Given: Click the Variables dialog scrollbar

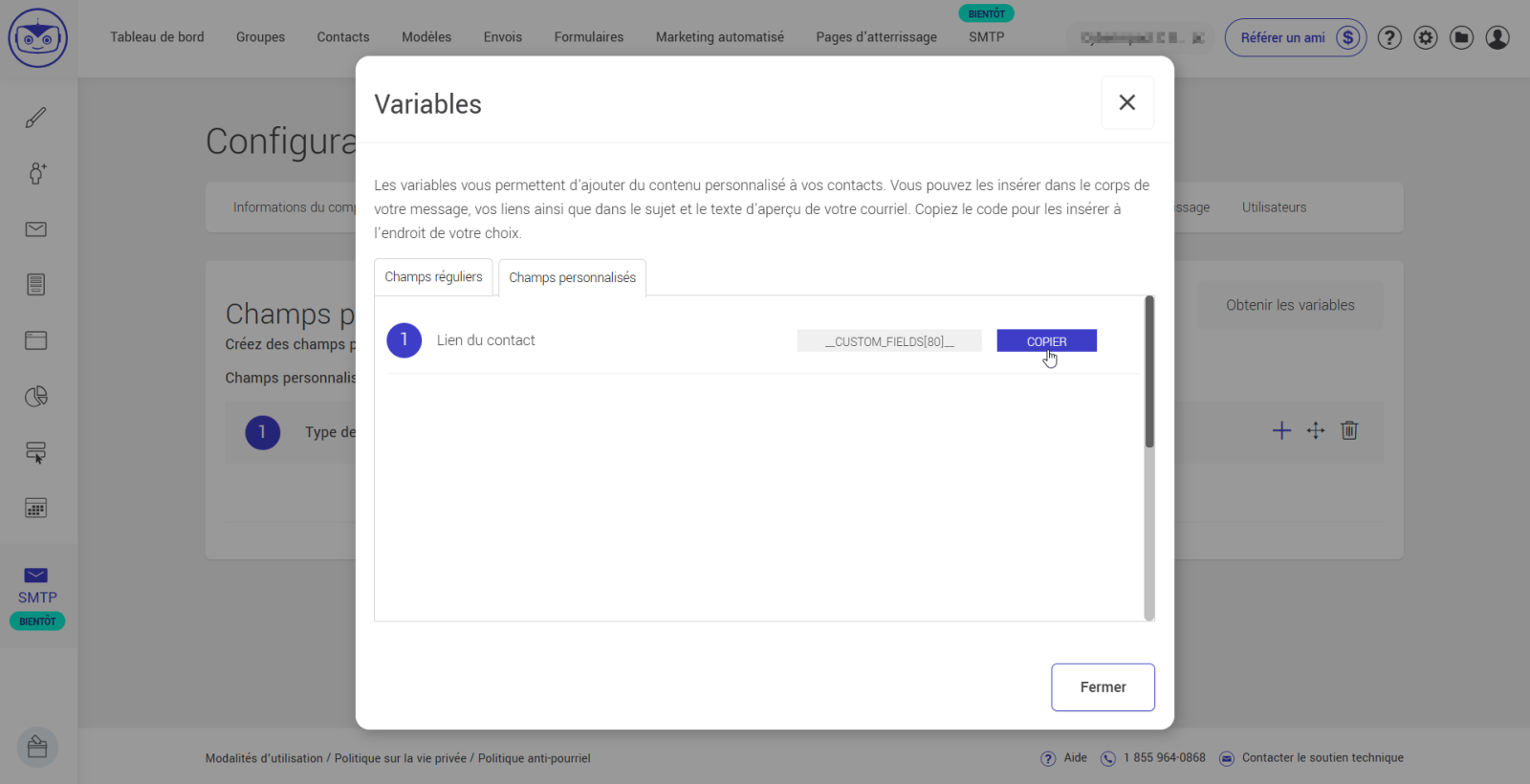Looking at the screenshot, I should (1149, 373).
